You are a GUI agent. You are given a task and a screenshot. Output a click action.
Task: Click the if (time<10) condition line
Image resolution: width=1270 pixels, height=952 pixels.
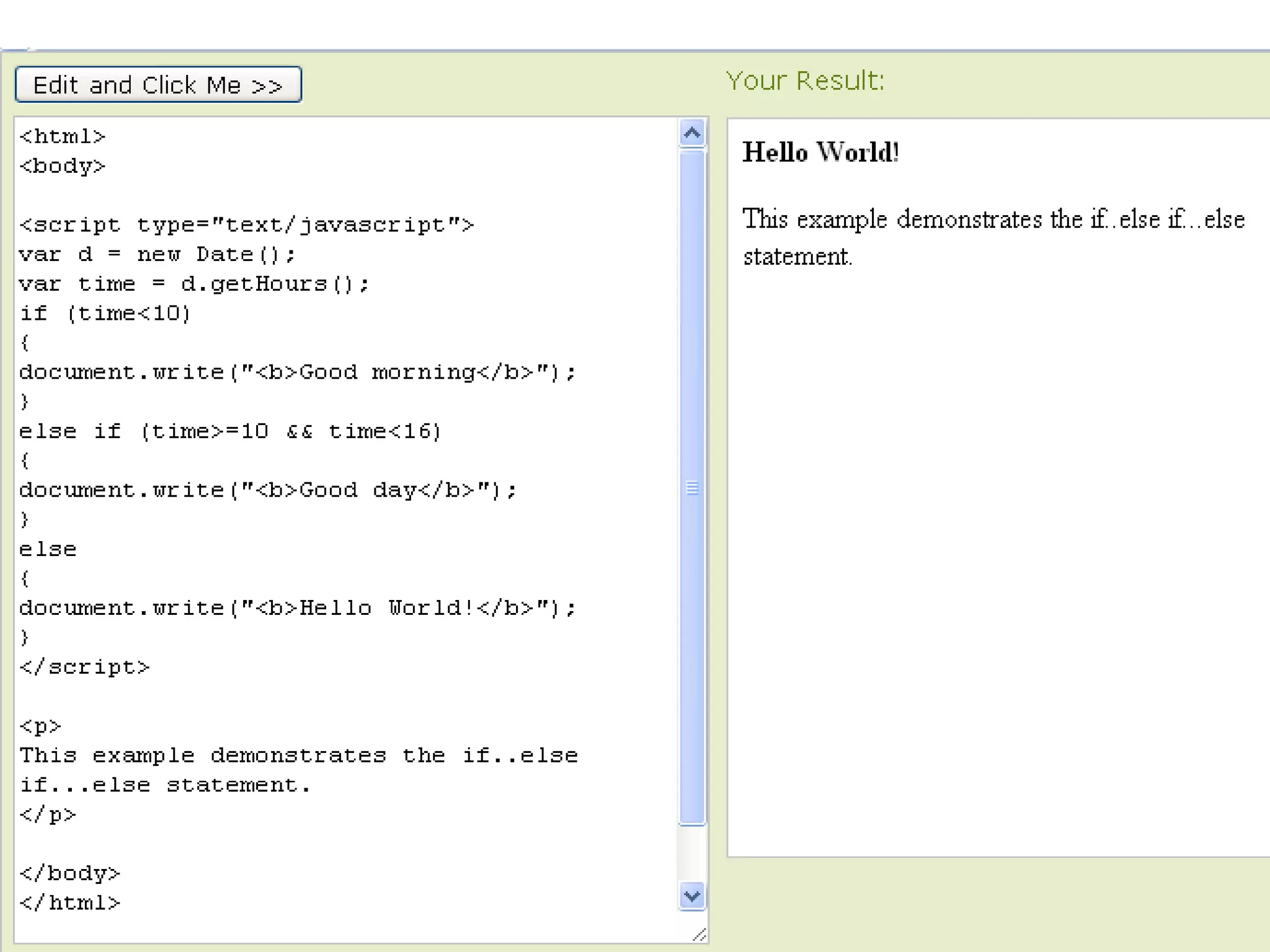(105, 314)
